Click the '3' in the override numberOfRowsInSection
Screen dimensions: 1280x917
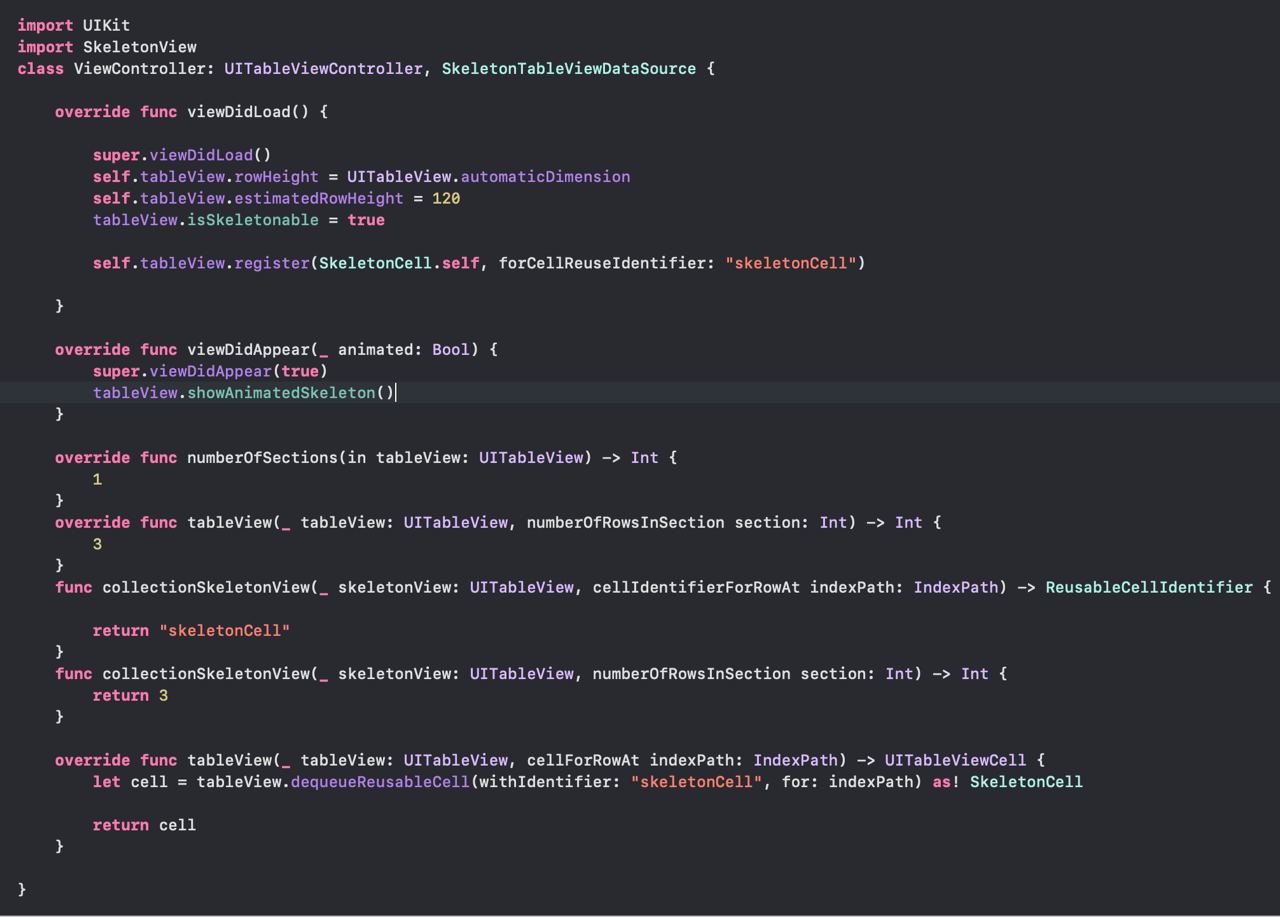coord(97,544)
